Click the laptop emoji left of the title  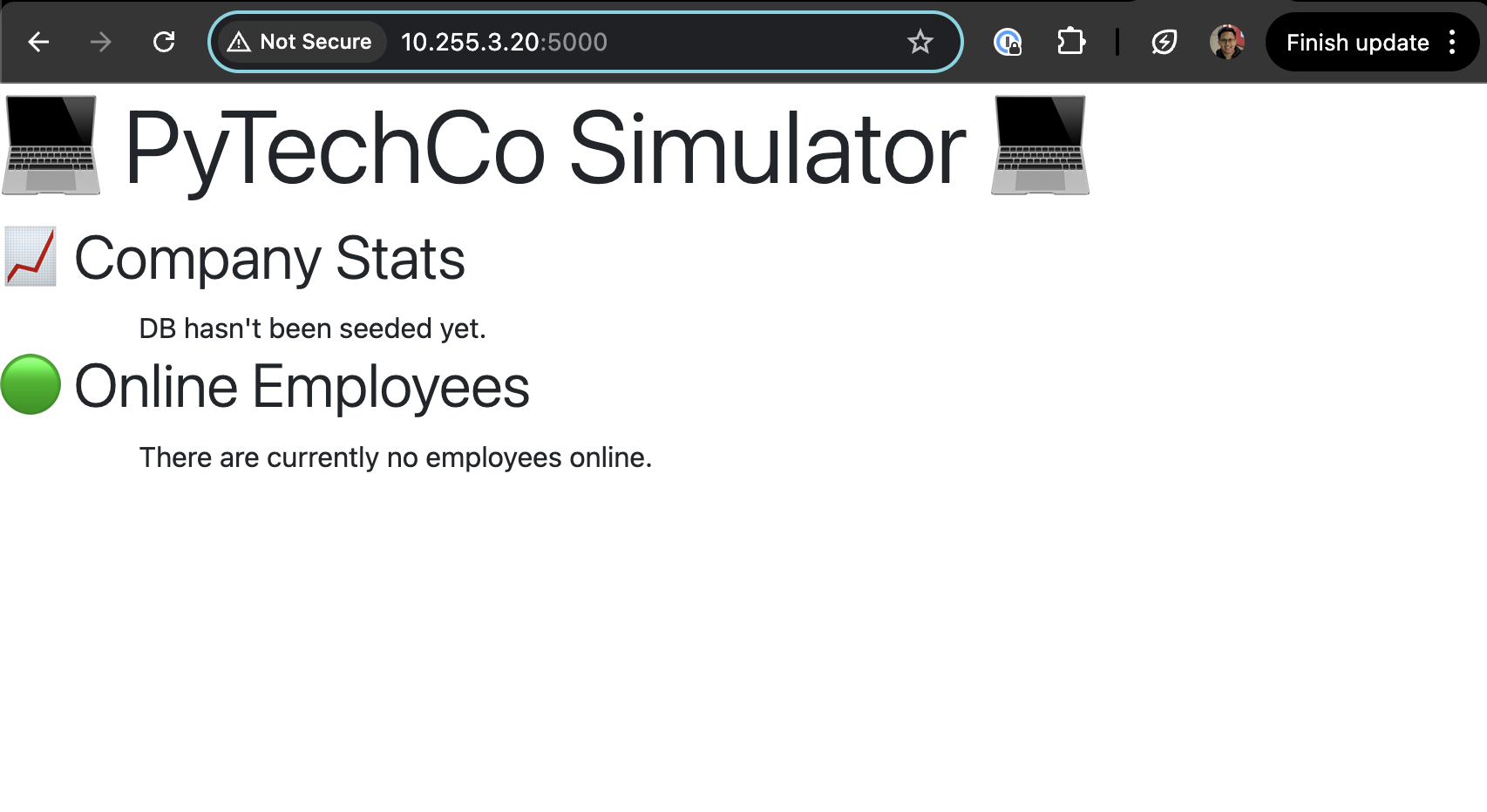coord(51,148)
